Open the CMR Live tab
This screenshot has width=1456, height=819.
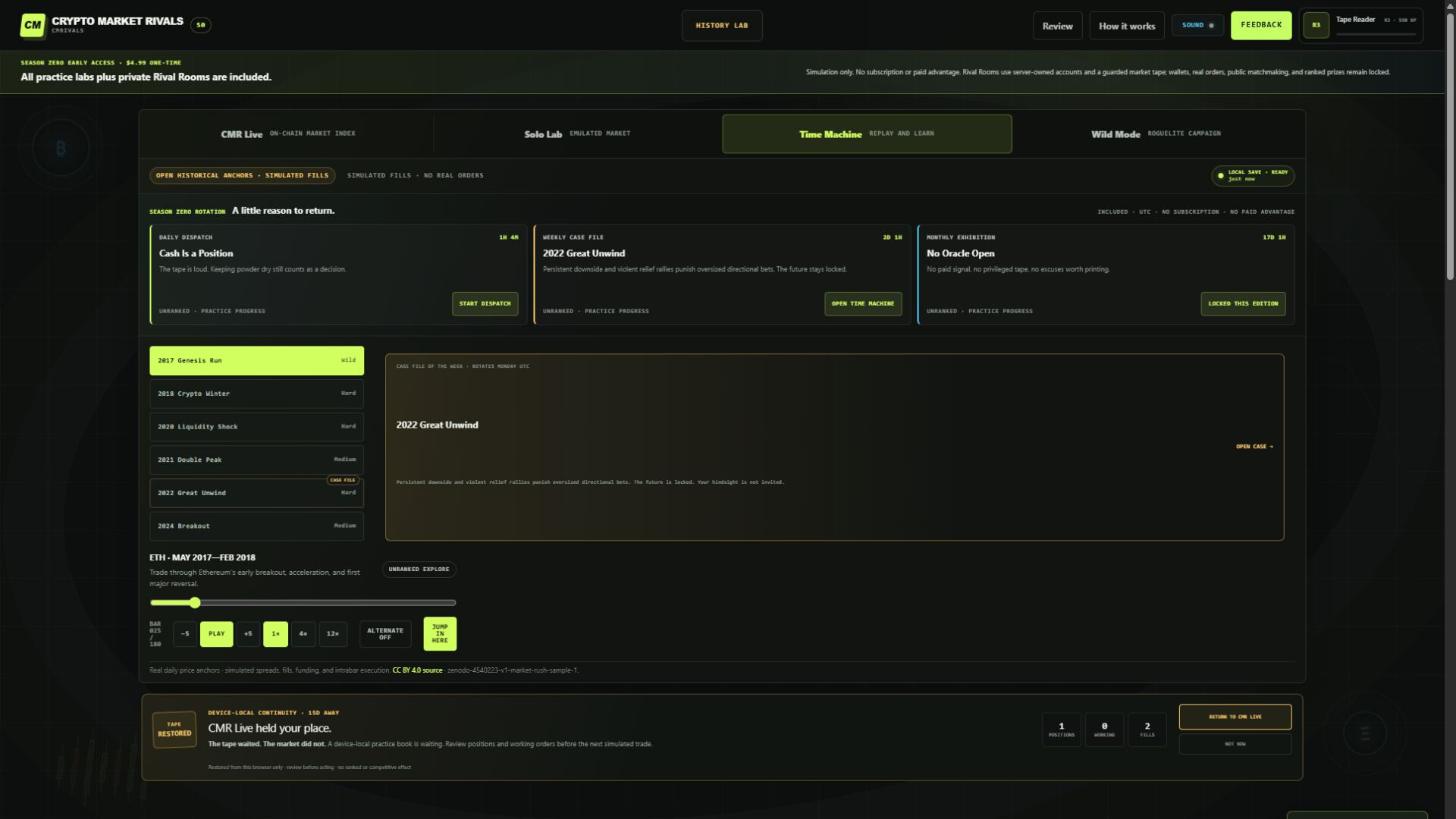click(287, 134)
